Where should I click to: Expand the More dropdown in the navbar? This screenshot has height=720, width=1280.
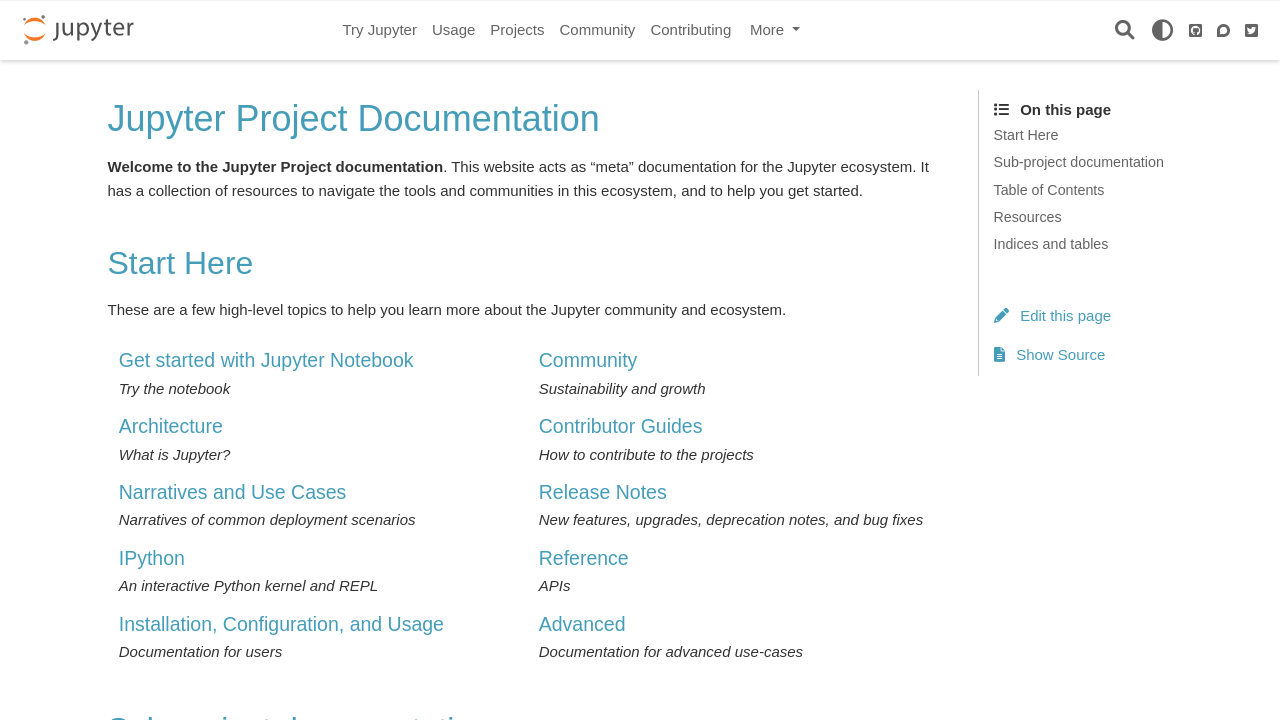point(775,30)
